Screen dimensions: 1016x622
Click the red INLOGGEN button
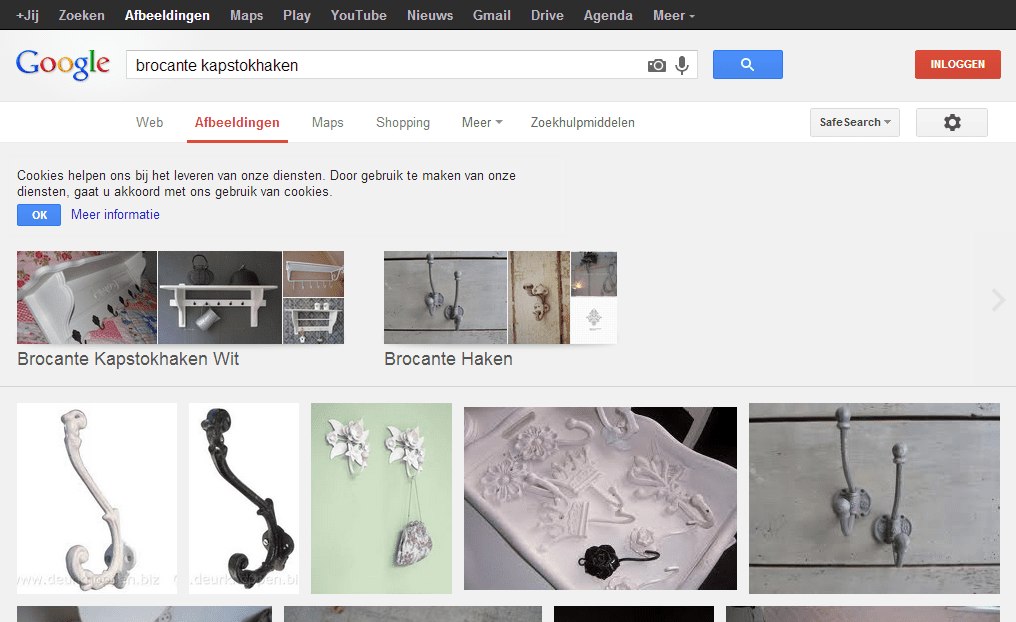[958, 65]
